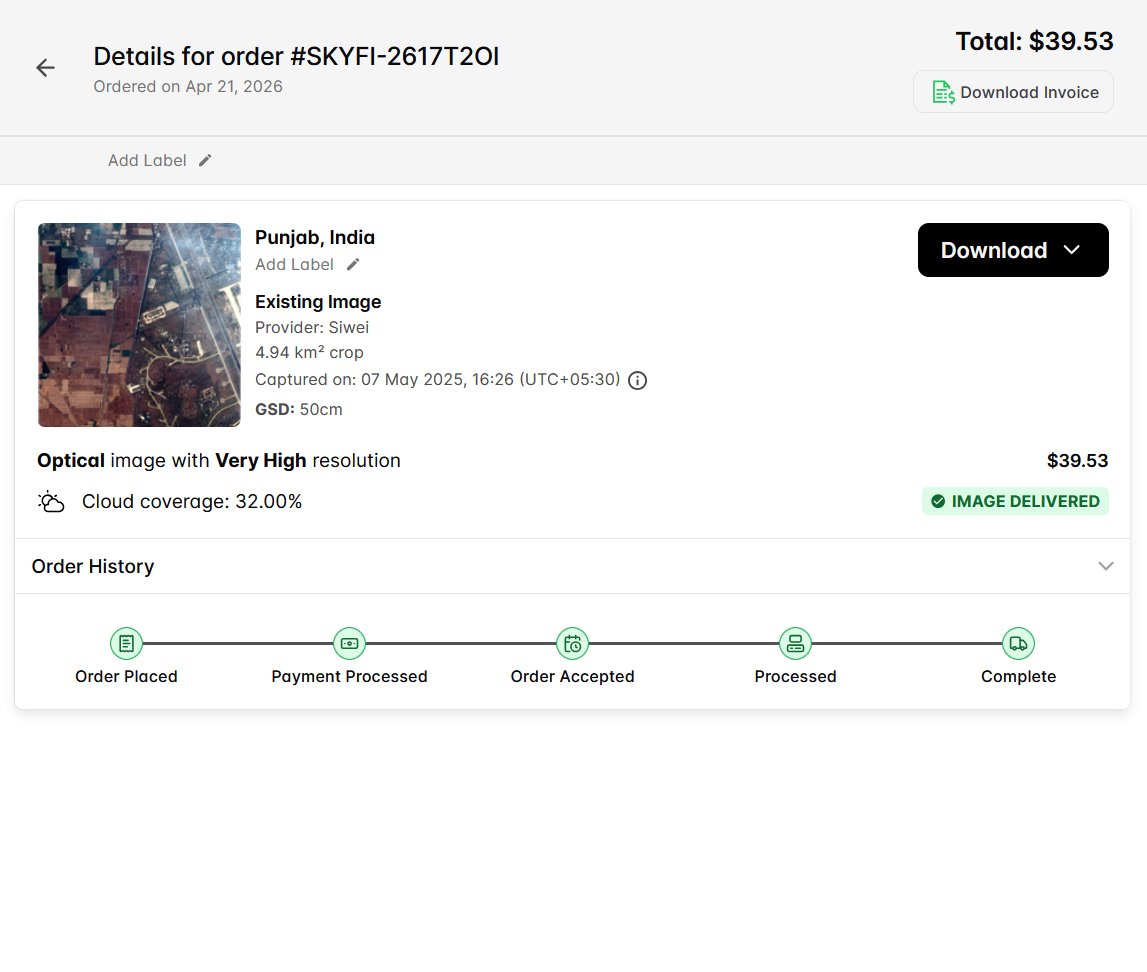
Task: Click the top Add Label text under order title
Action: (x=147, y=160)
